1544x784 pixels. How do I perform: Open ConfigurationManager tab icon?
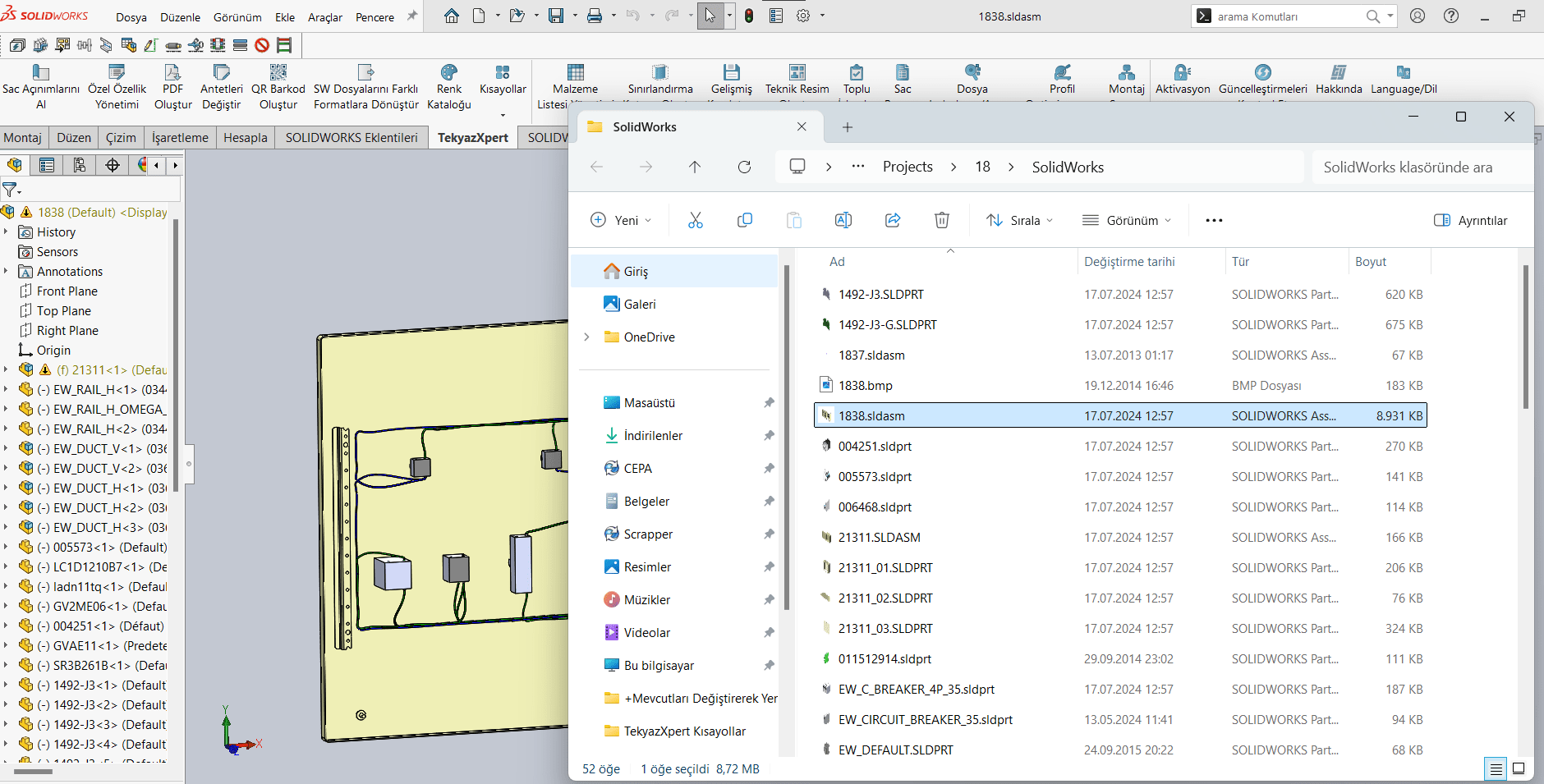pos(80,165)
